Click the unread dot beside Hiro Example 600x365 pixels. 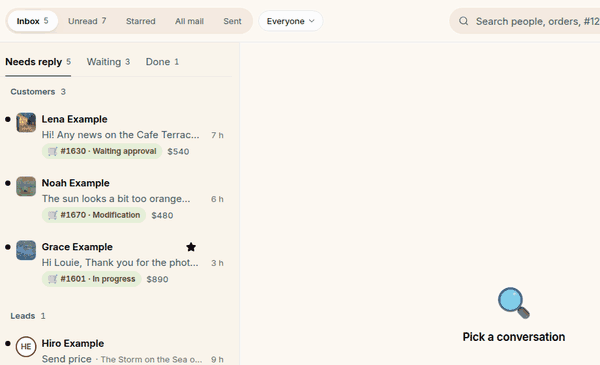(x=8, y=344)
